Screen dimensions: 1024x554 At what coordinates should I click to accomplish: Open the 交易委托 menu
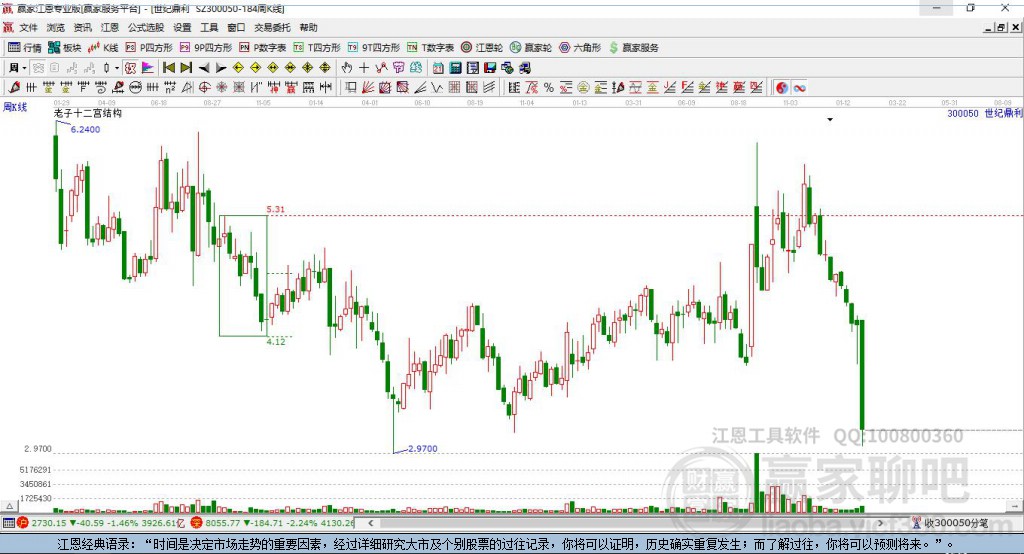pyautogui.click(x=272, y=27)
